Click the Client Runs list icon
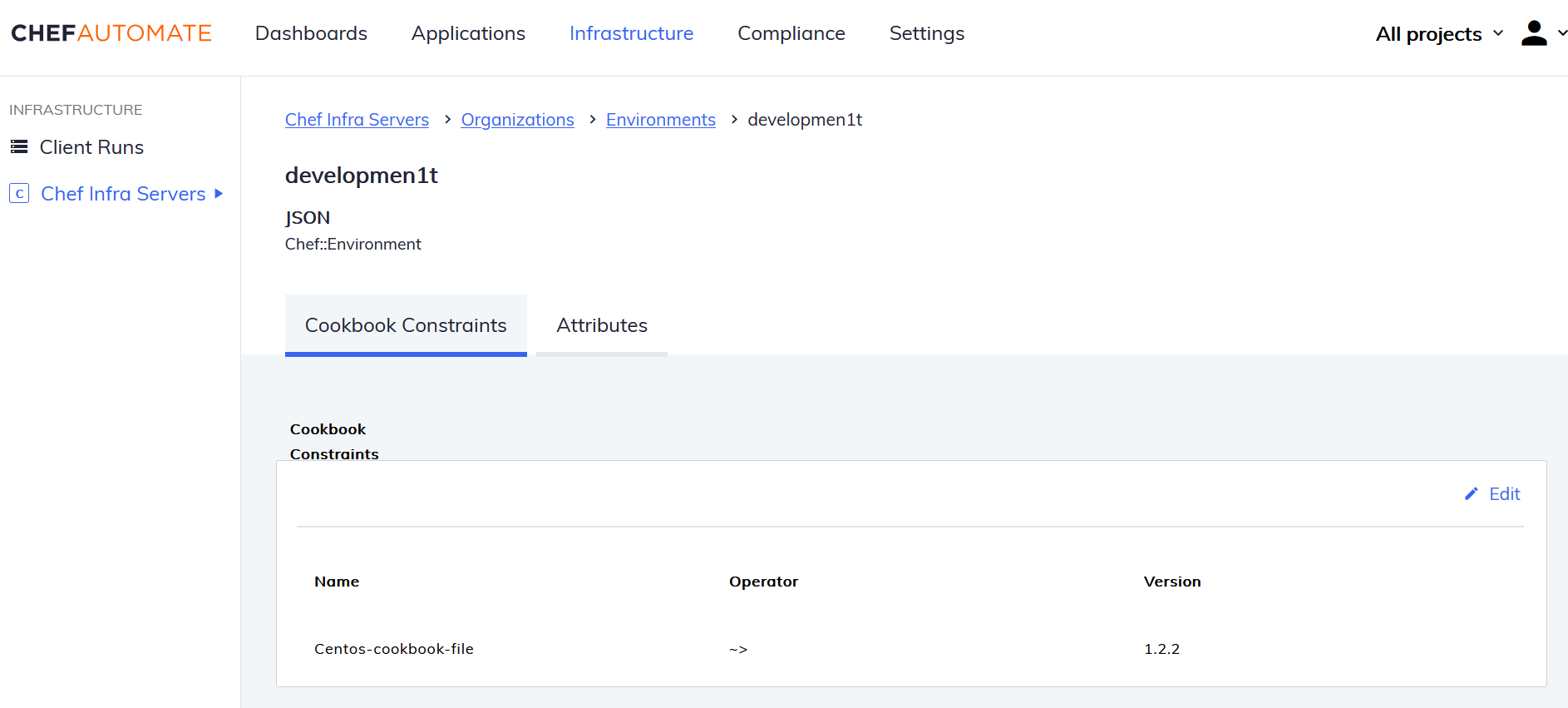Image resolution: width=1568 pixels, height=708 pixels. click(x=19, y=147)
